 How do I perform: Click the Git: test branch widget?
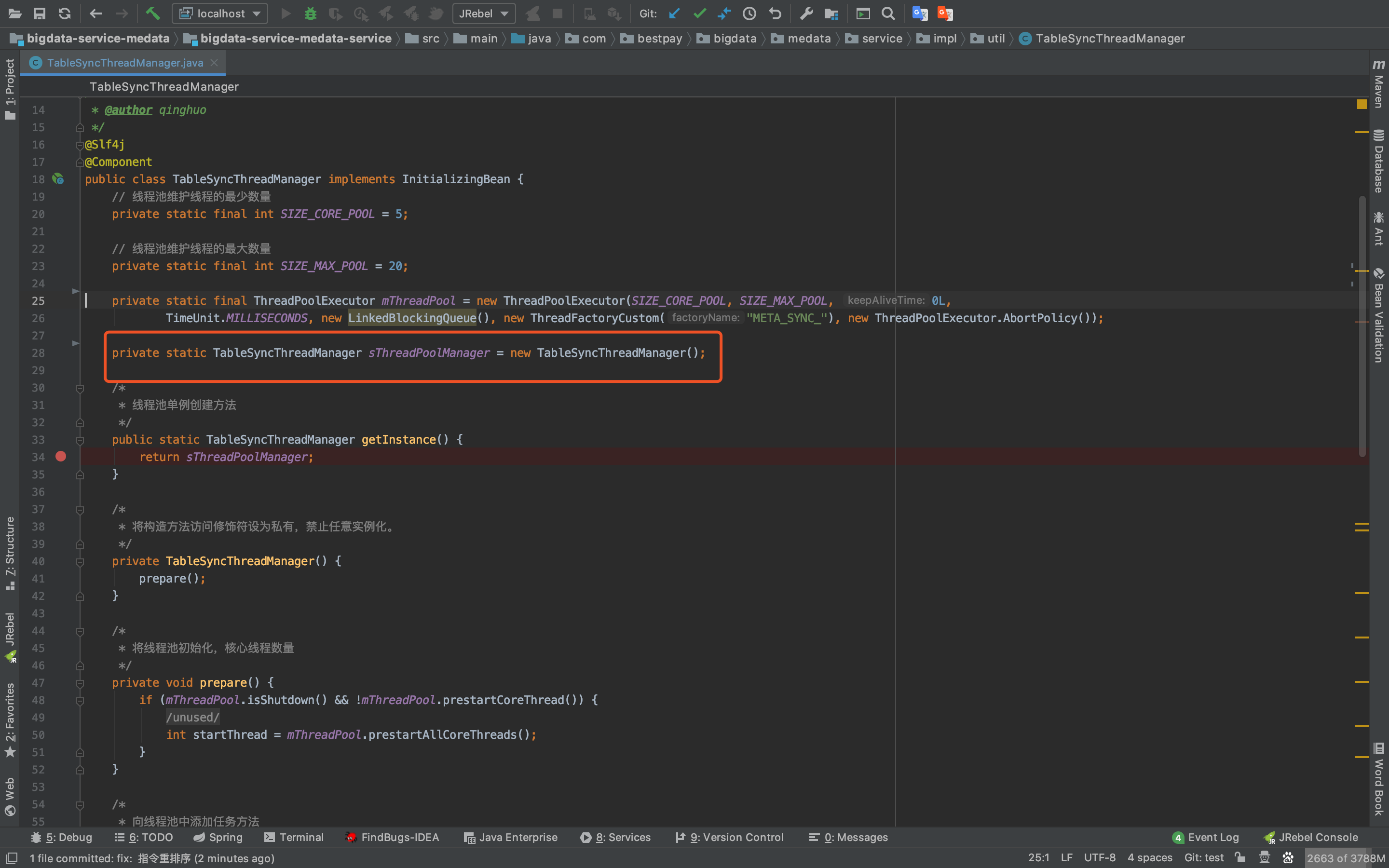1204,858
